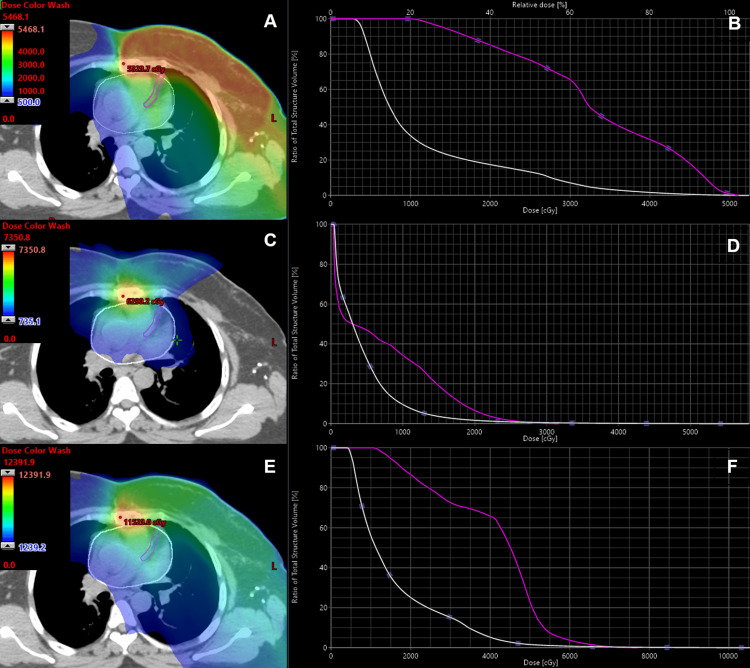Click the upper dose limit arrow above 5468.1 bar
Screen dimensions: 750x668
(7, 28)
